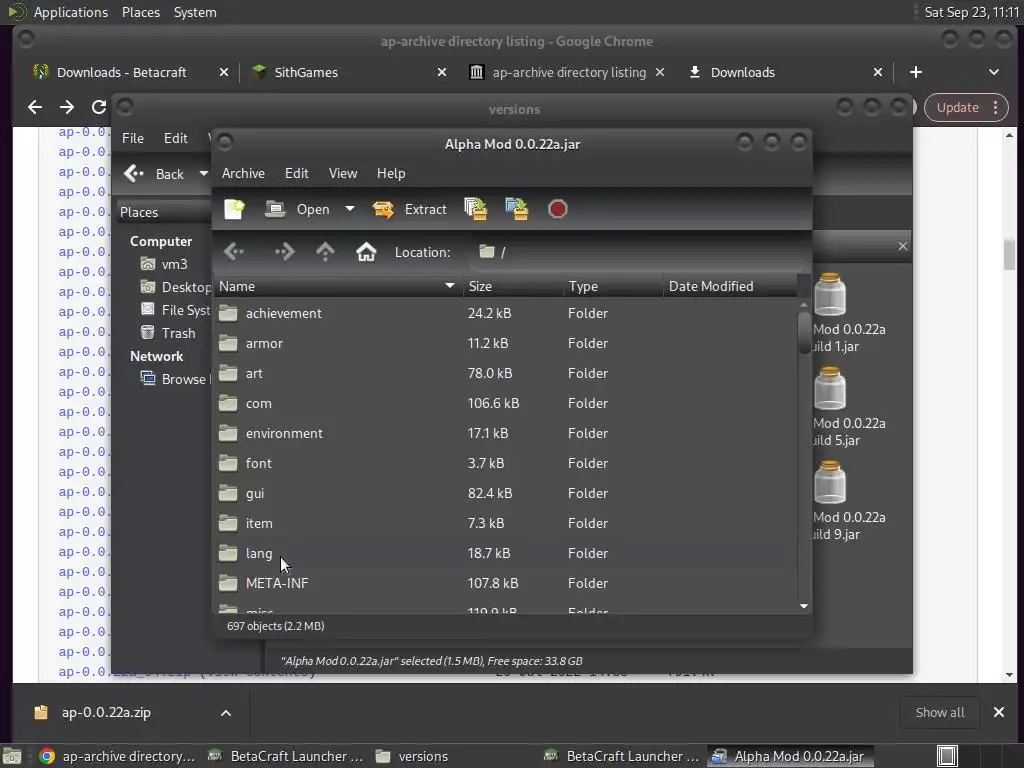Viewport: 1024px width, 768px height.
Task: Open the Archive menu
Action: tap(243, 173)
